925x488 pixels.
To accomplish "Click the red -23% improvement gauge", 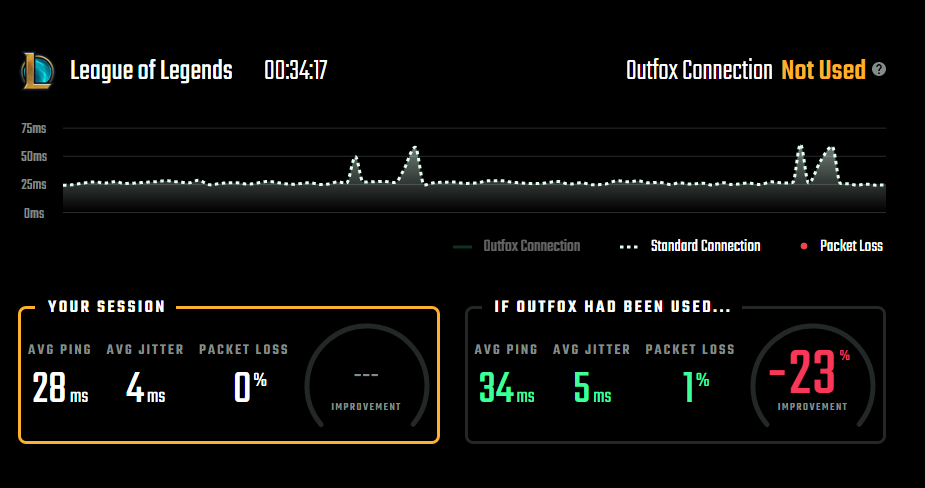I will pos(812,375).
